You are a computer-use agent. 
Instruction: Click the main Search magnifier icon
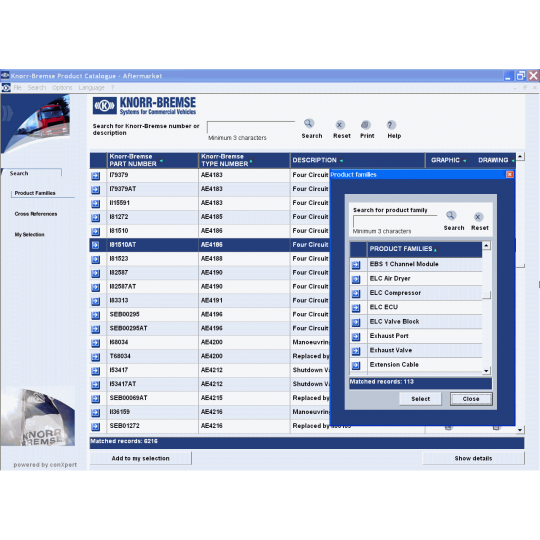point(309,124)
